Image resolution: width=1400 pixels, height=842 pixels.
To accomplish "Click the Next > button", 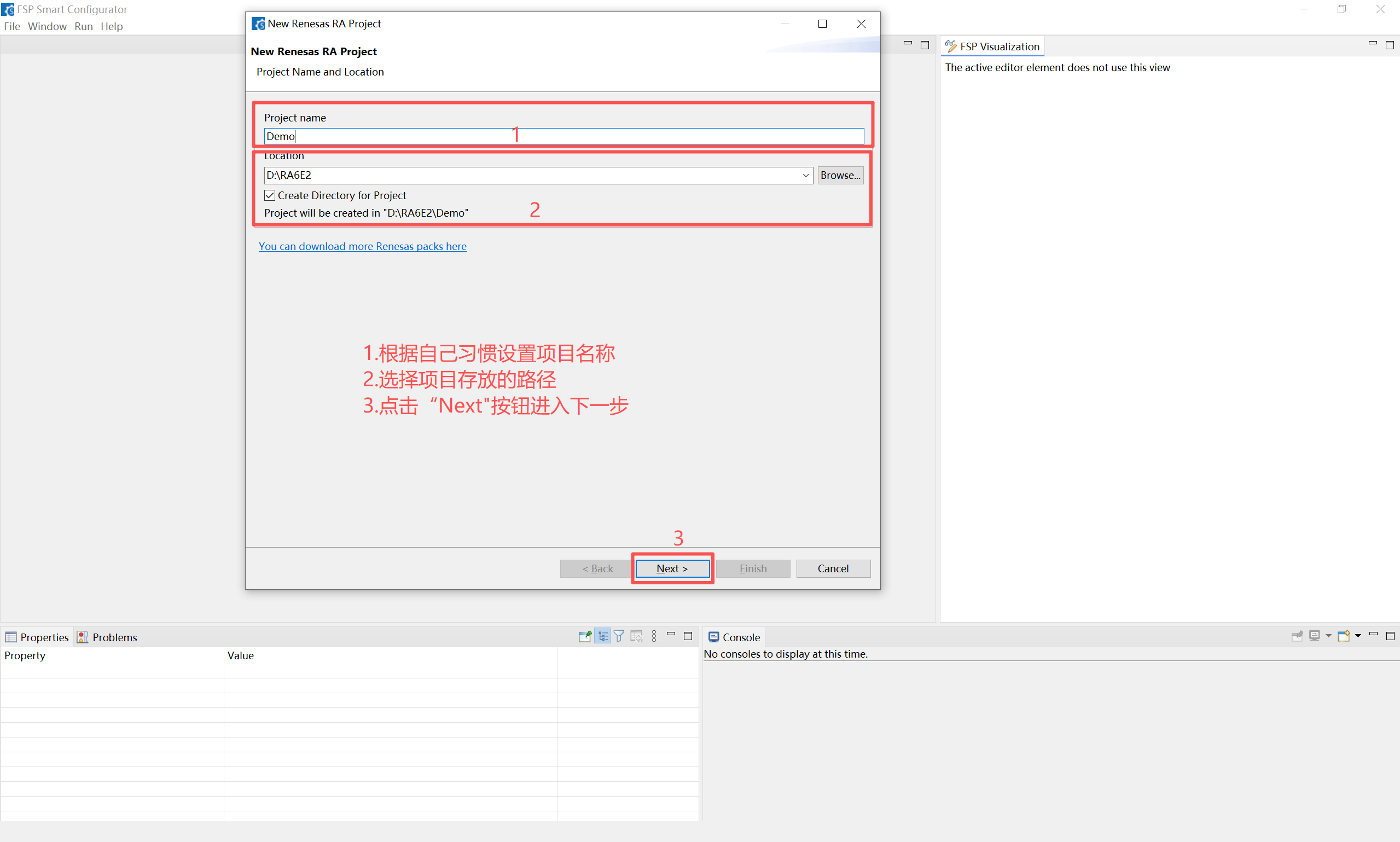I will [672, 568].
